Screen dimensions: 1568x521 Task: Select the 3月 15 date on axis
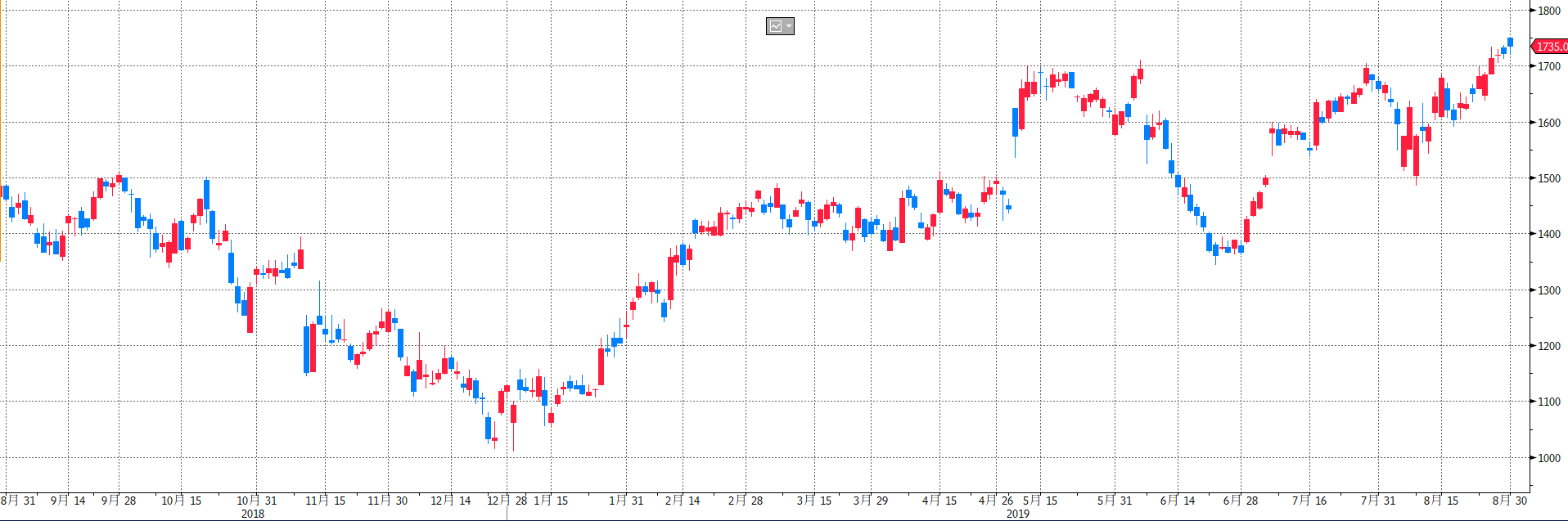tap(813, 501)
